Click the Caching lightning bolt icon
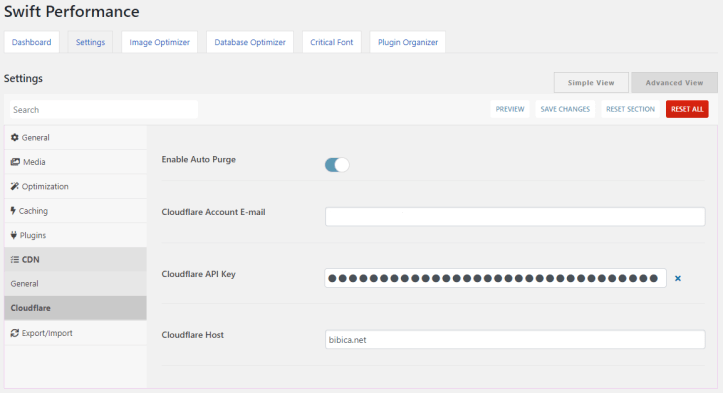This screenshot has height=393, width=723. 13,211
